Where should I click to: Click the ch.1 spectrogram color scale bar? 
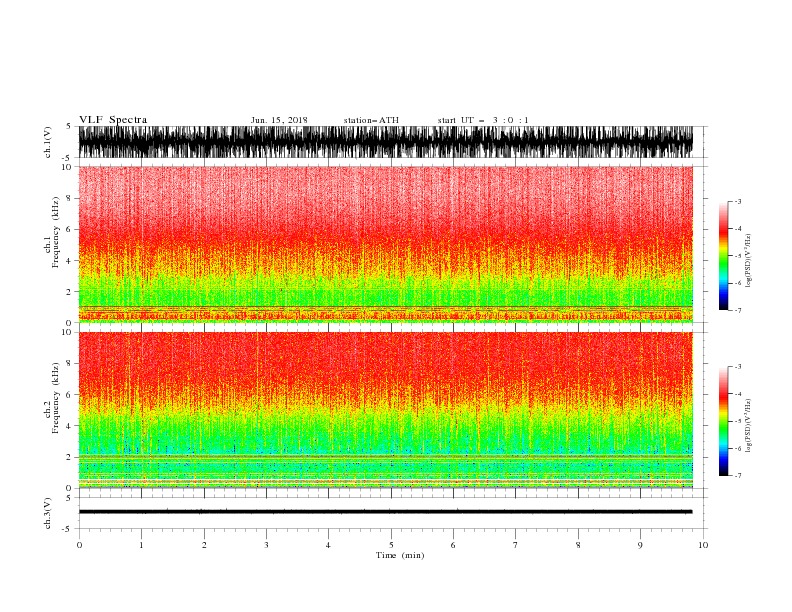coord(723,256)
